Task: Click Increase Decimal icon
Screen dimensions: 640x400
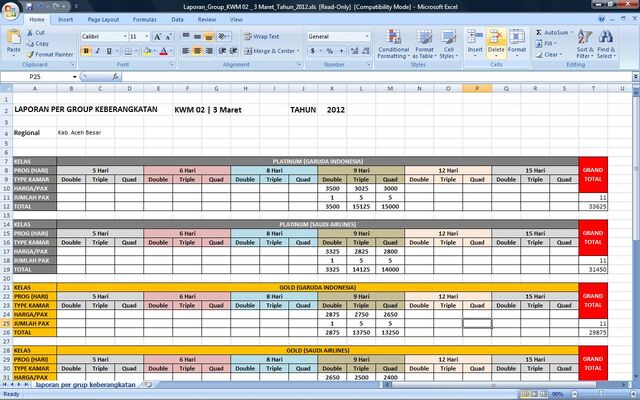Action: click(354, 51)
